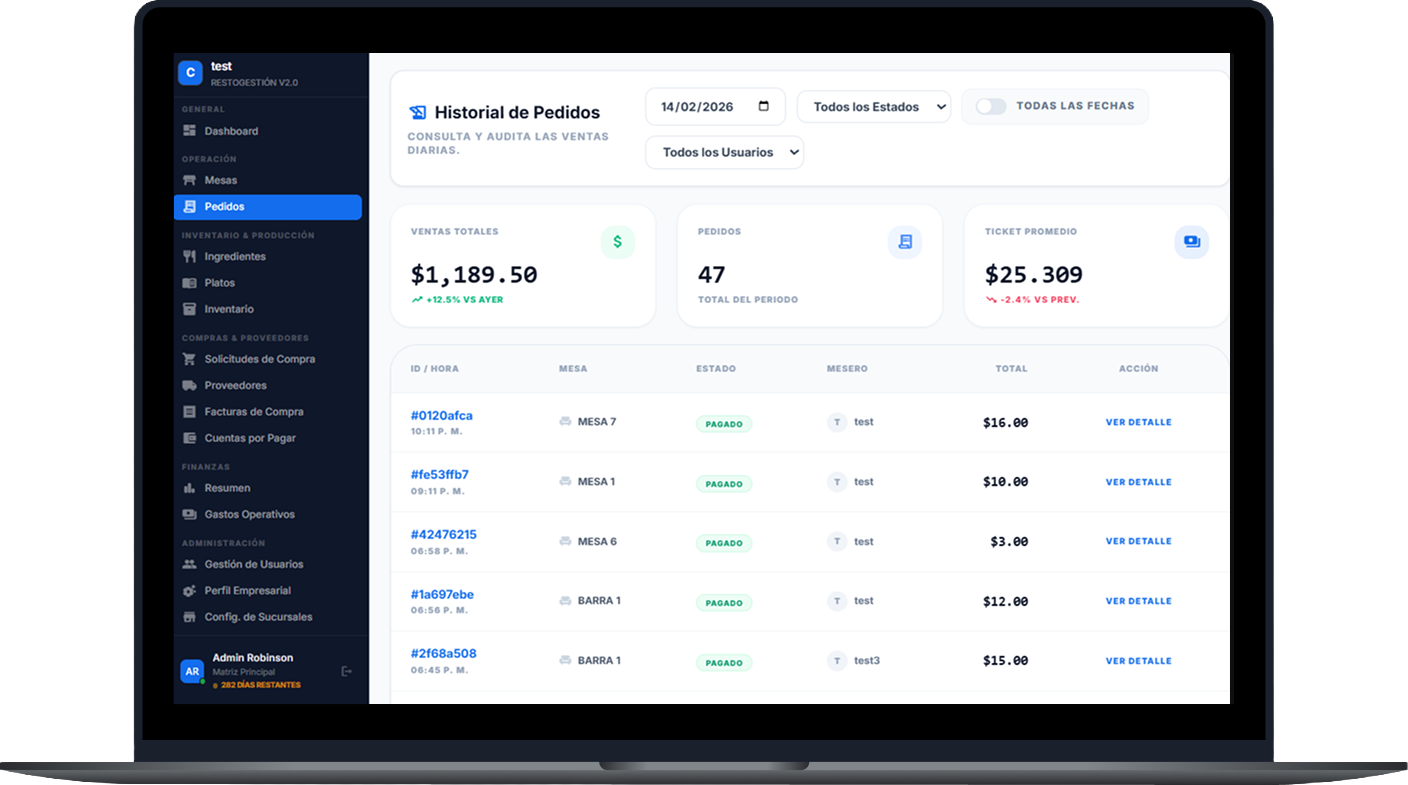Click the Ingredientes utensils icon
The width and height of the screenshot is (1408, 785).
[x=190, y=256]
